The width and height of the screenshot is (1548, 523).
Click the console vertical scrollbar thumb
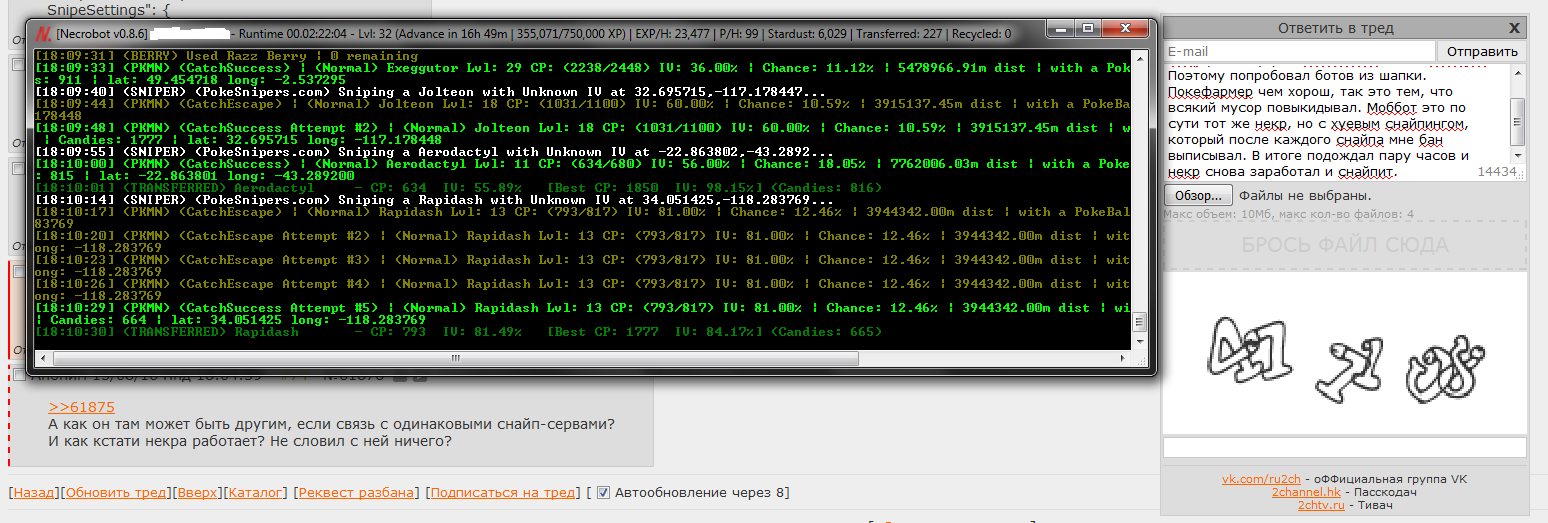tap(1138, 320)
